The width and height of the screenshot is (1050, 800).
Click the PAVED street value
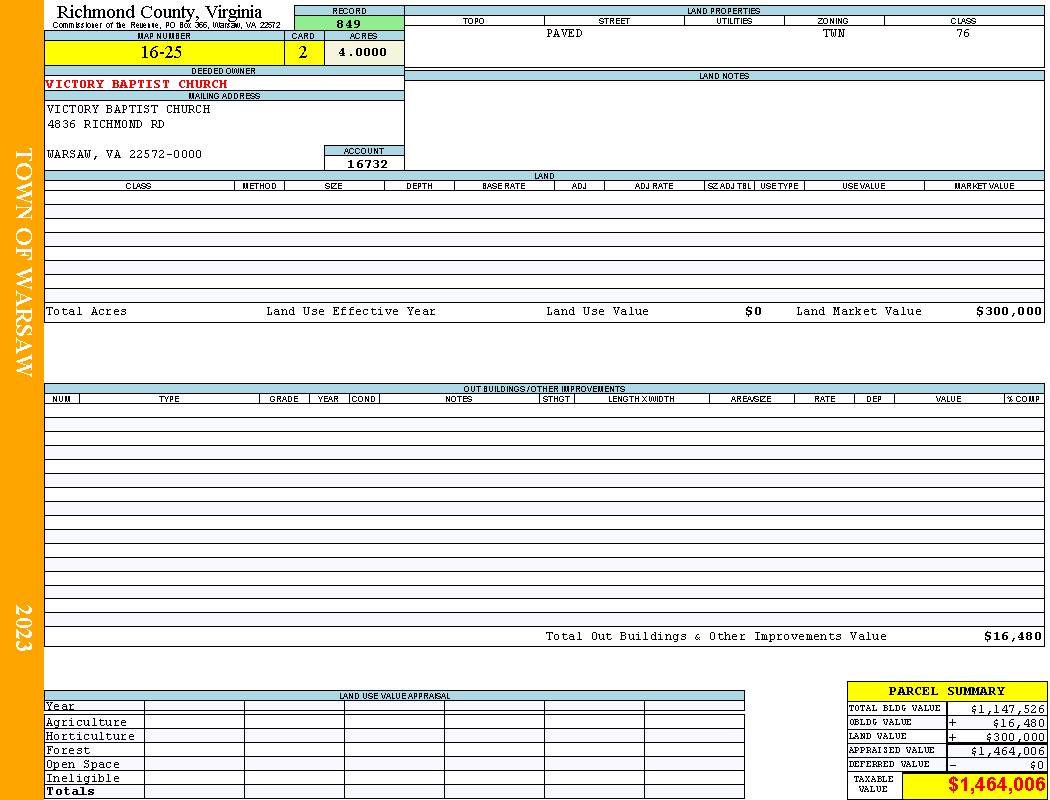tap(565, 33)
